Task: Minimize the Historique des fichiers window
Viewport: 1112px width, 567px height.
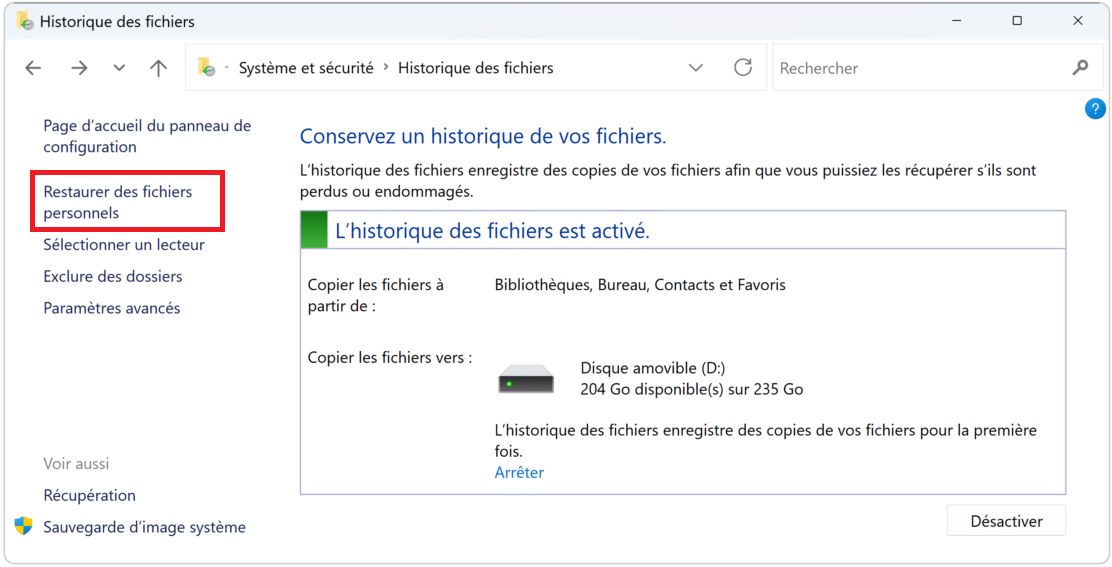Action: pos(956,21)
